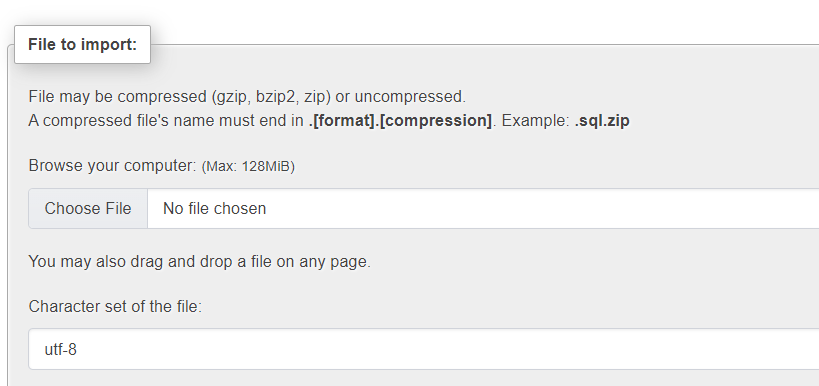Click the 'File may be compressed' sentence
Viewport: 819px width, 386px height.
[x=247, y=97]
